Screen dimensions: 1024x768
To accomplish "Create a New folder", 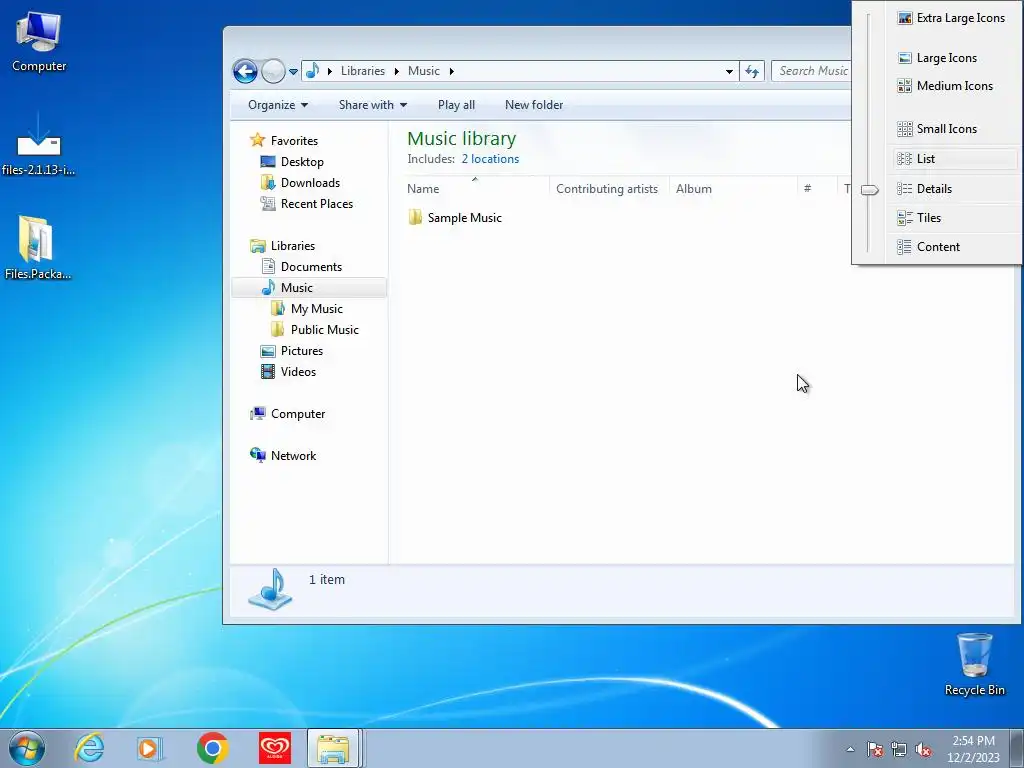I will [x=534, y=105].
